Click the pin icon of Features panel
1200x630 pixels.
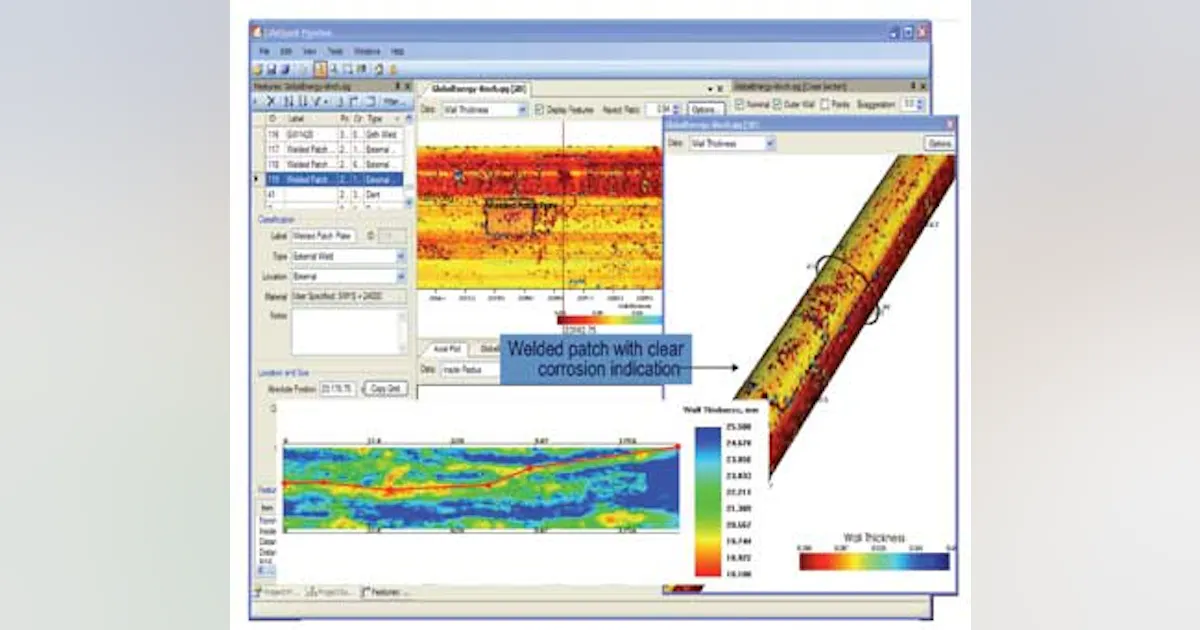click(x=396, y=86)
